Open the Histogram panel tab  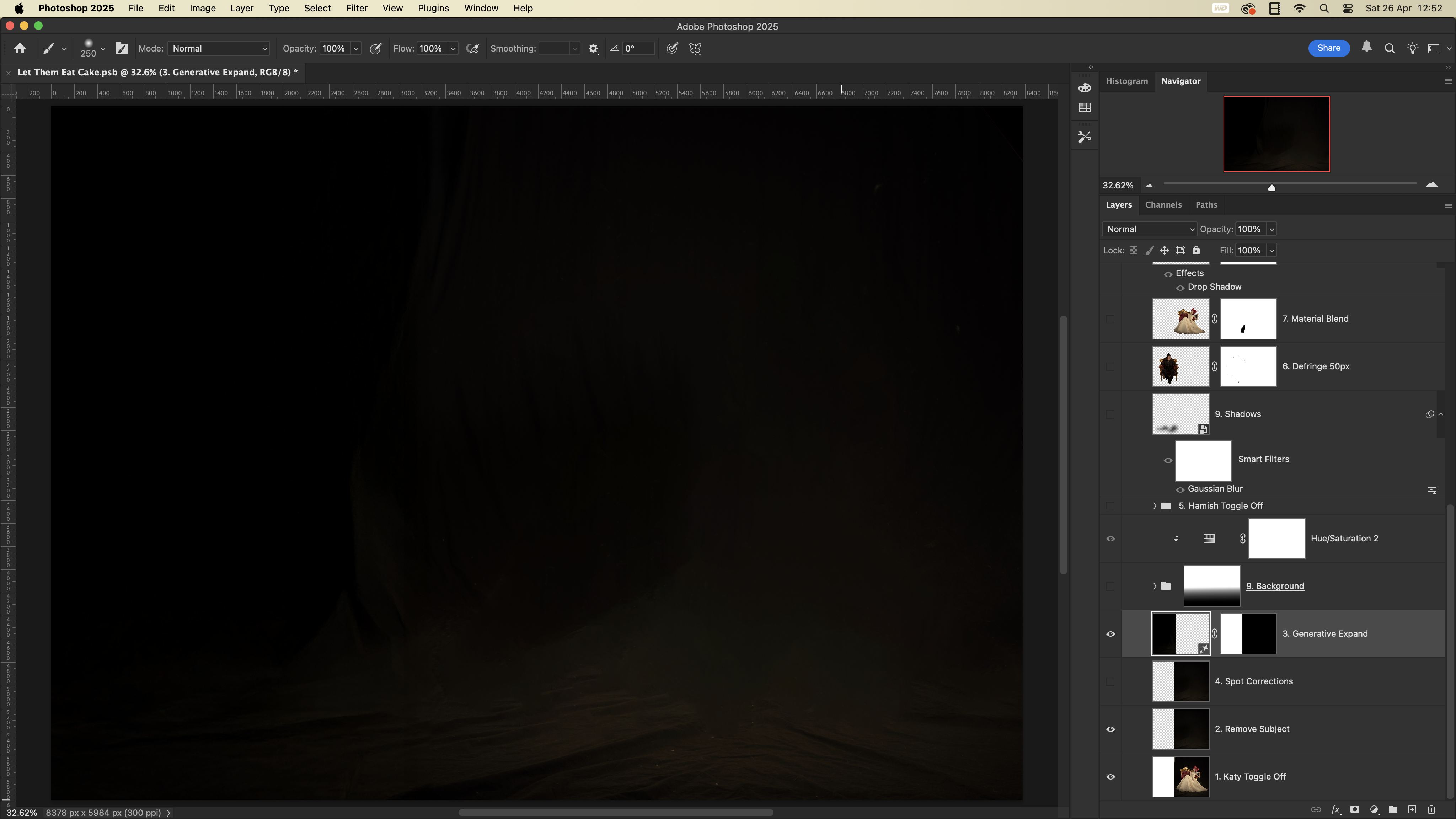[1126, 81]
